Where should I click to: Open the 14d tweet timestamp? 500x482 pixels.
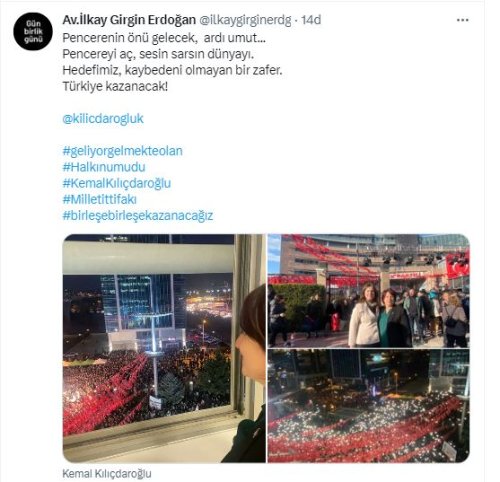click(x=311, y=20)
